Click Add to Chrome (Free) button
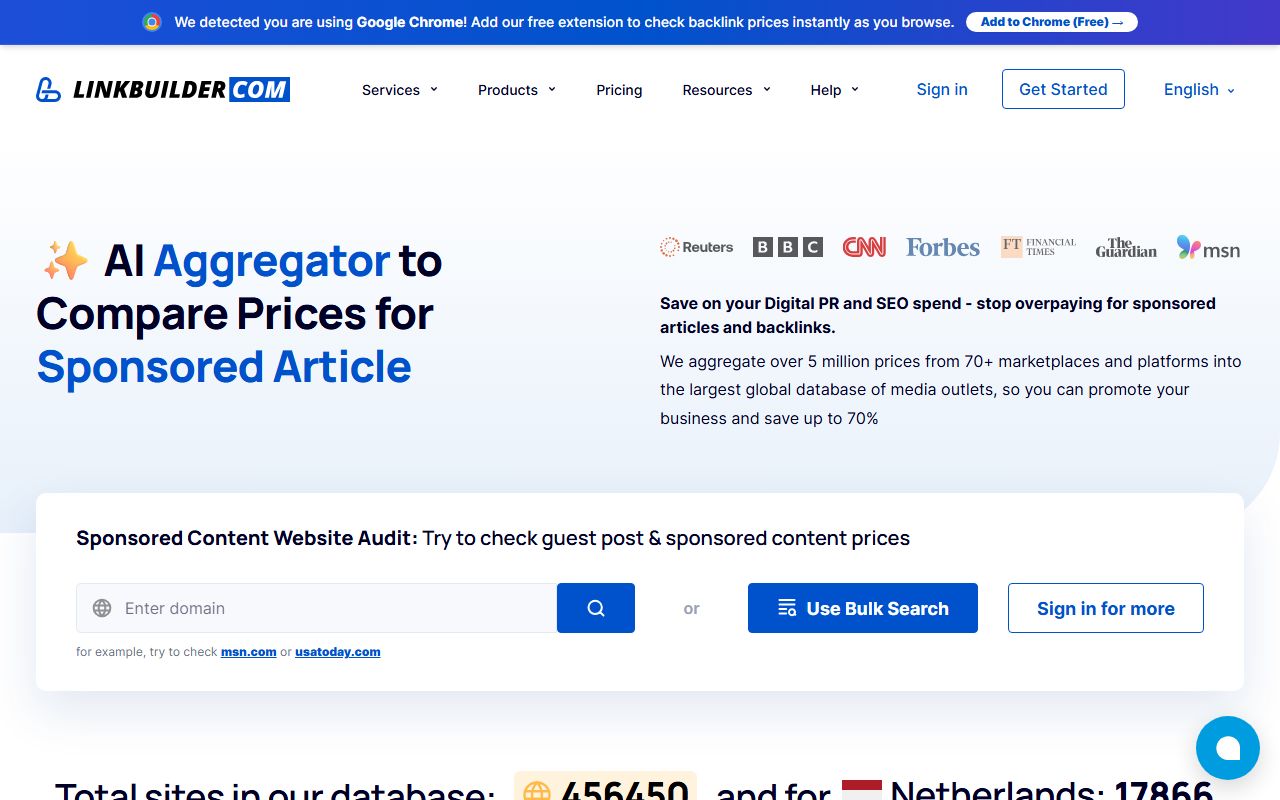Viewport: 1280px width, 800px height. [x=1052, y=22]
